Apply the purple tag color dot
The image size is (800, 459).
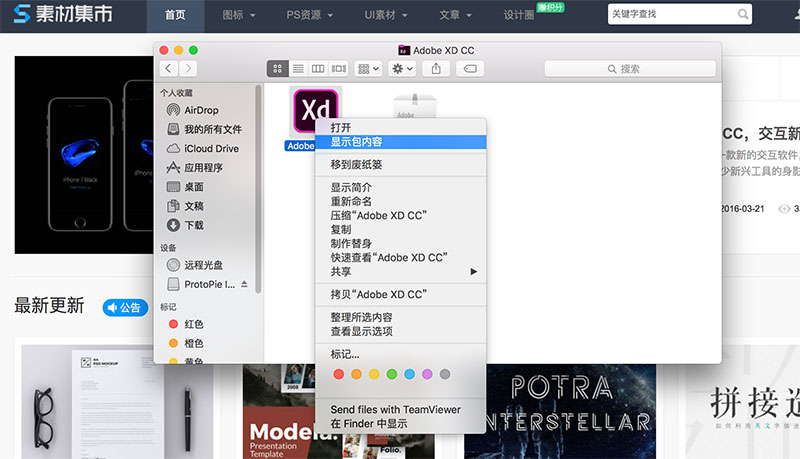428,374
